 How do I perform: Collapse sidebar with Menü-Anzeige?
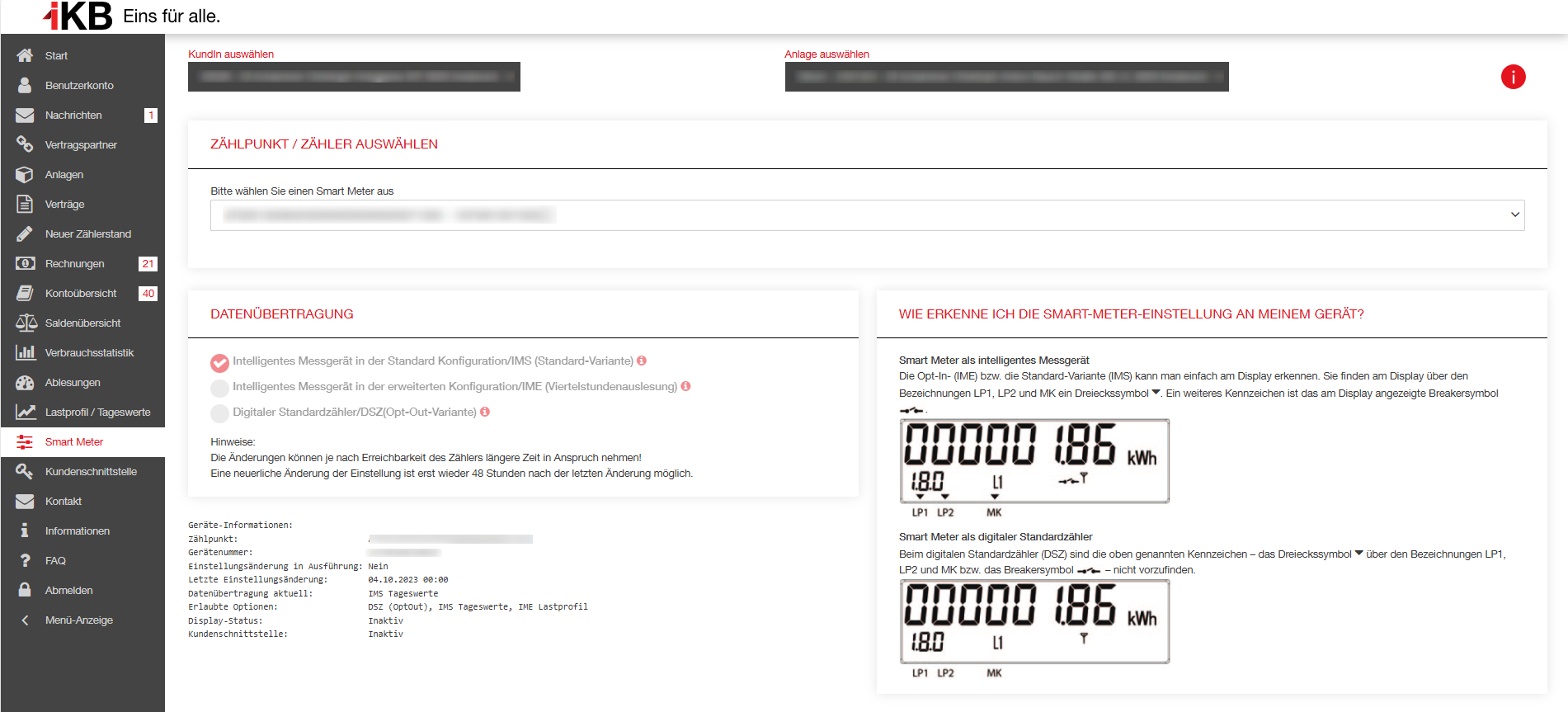[78, 620]
